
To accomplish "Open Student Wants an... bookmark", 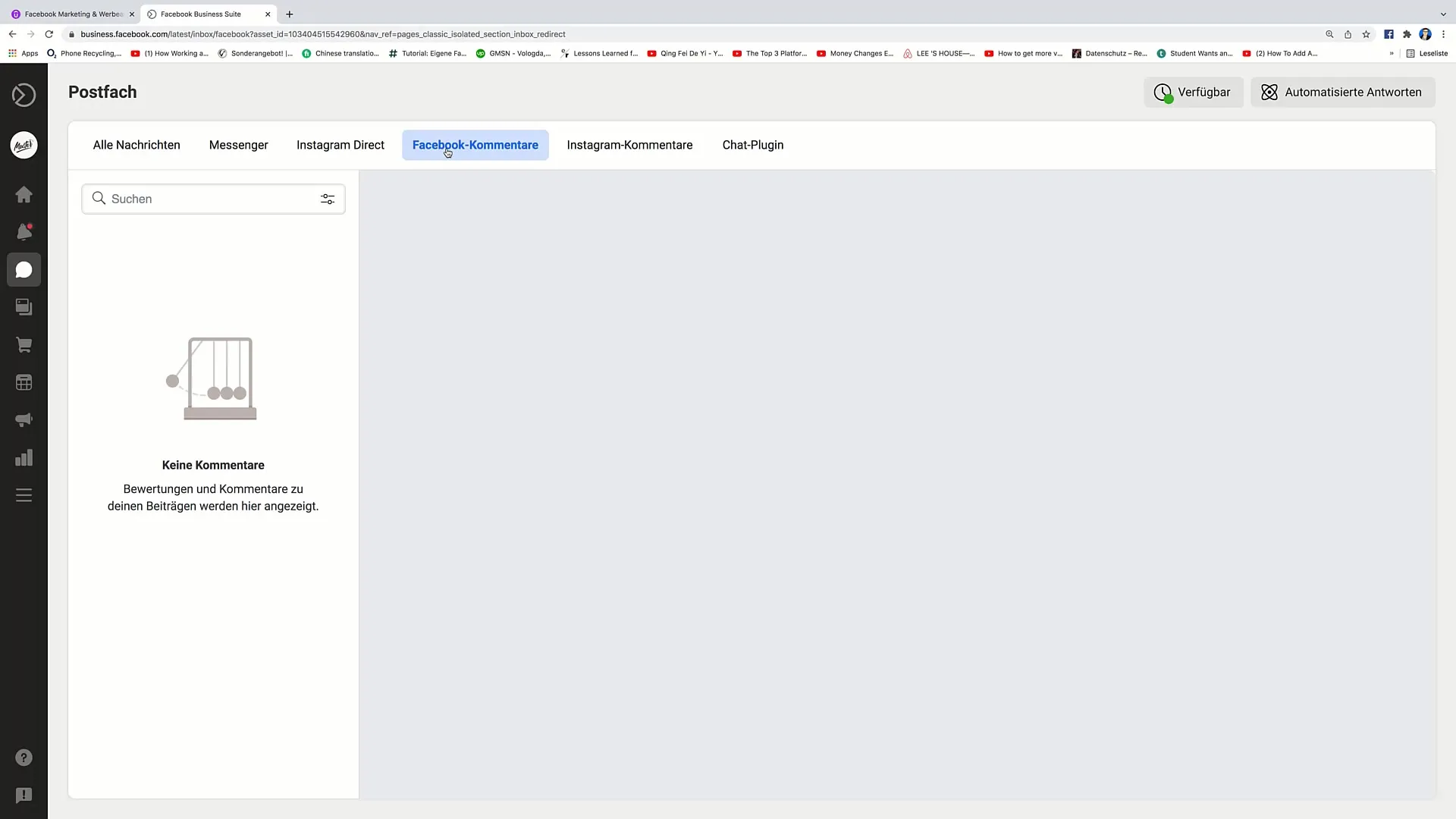I will coord(1194,53).
